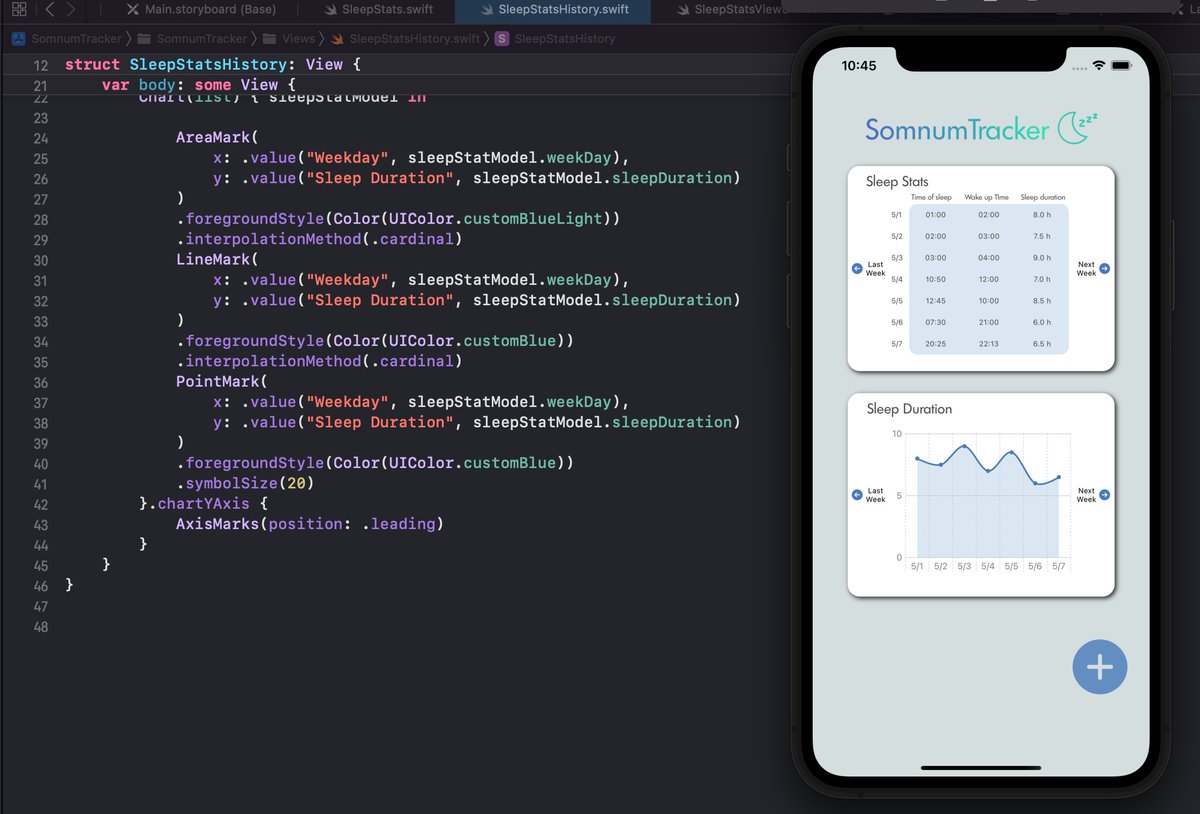Open the related items grid menu
Image resolution: width=1200 pixels, height=814 pixels.
click(x=19, y=10)
